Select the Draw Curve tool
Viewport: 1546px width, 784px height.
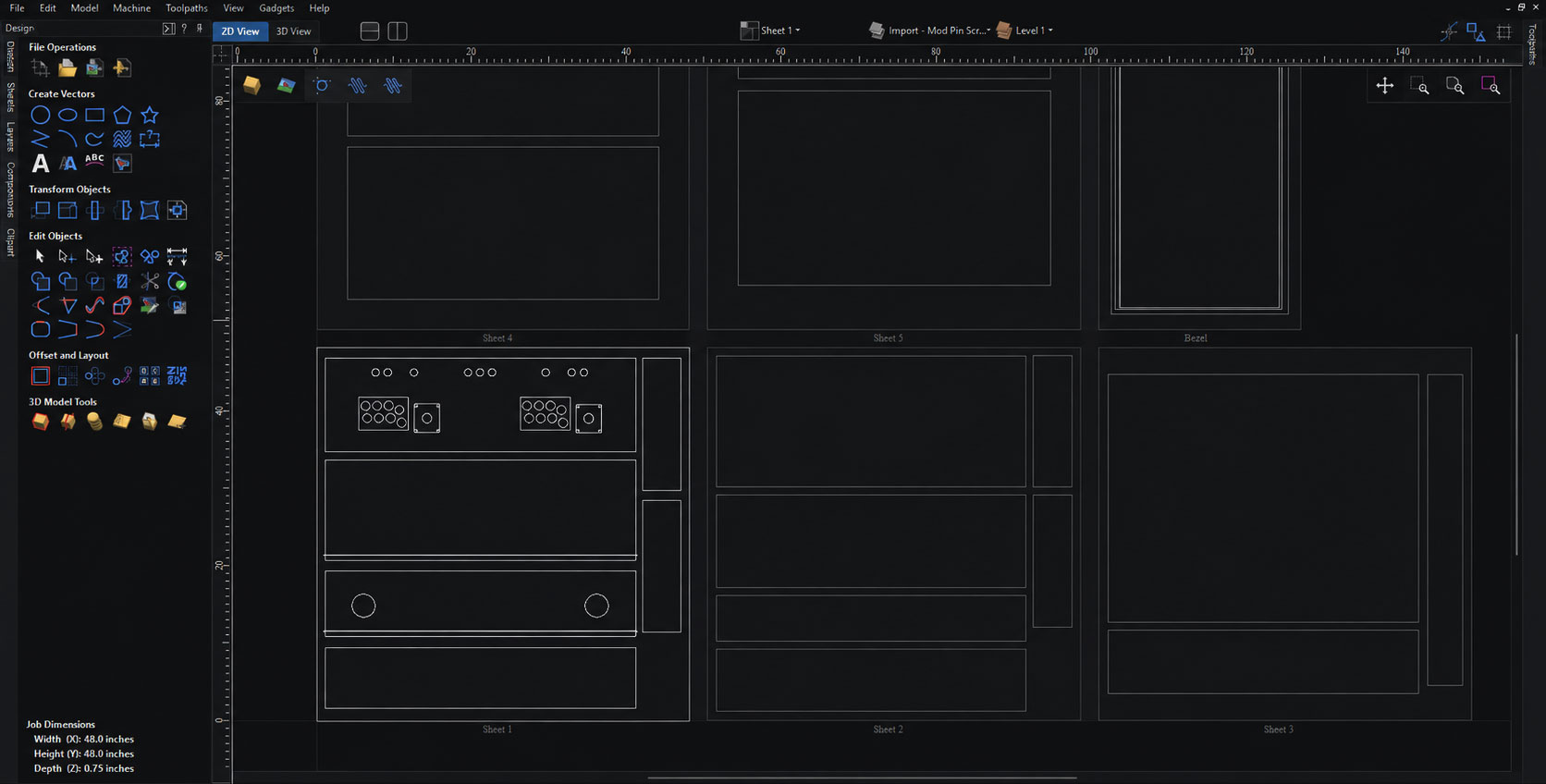[94, 140]
